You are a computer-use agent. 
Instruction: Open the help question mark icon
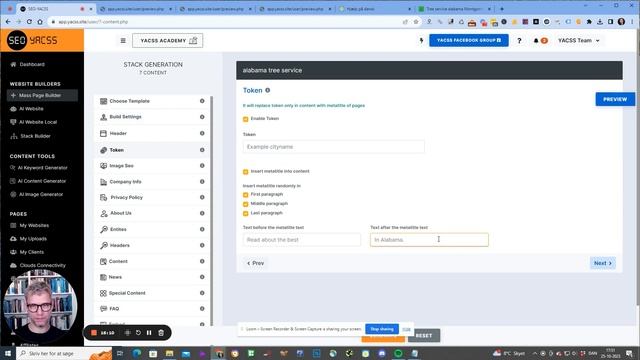519,40
